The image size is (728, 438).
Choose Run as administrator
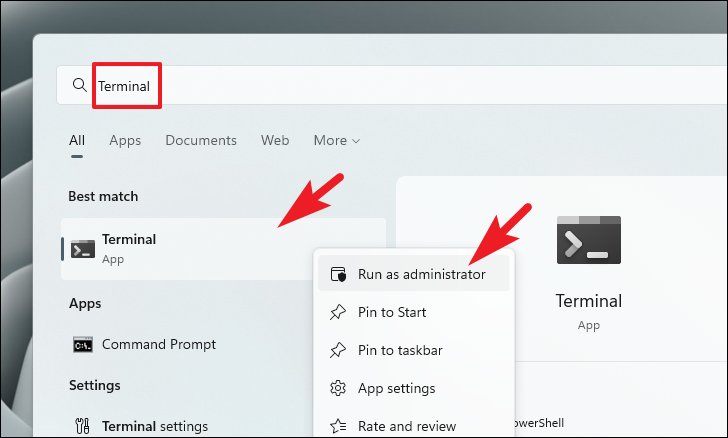click(414, 274)
